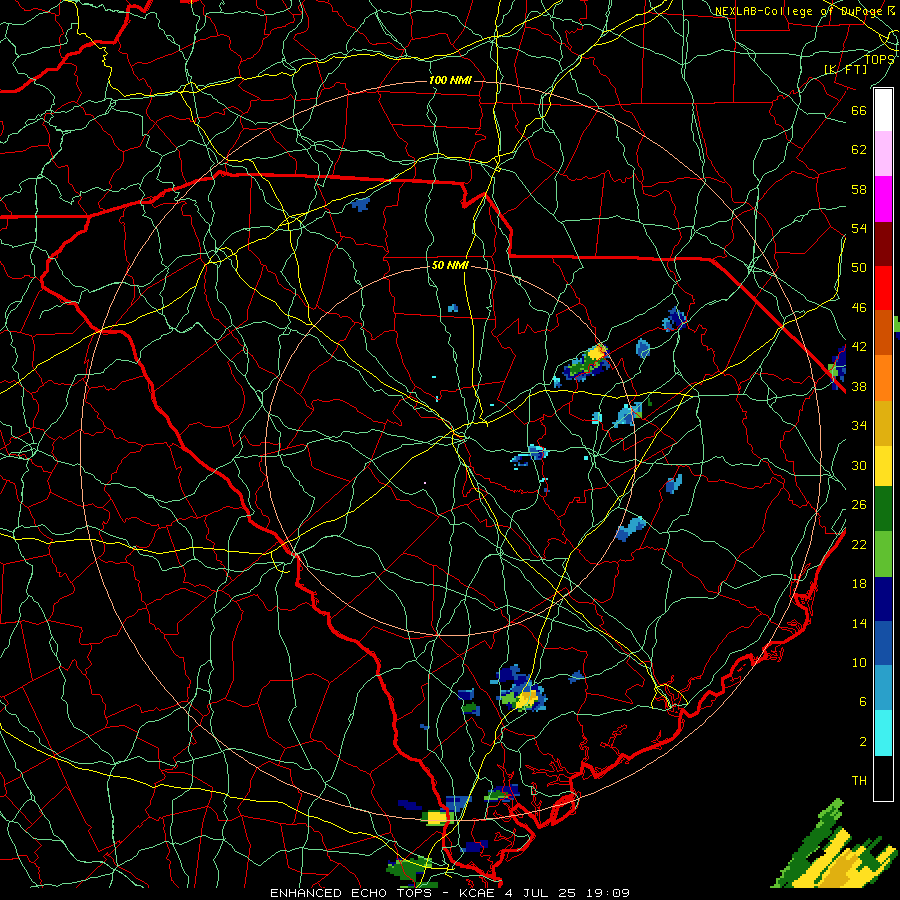Click the "50 NMI" range ring label
This screenshot has height=900, width=900.
point(451,265)
